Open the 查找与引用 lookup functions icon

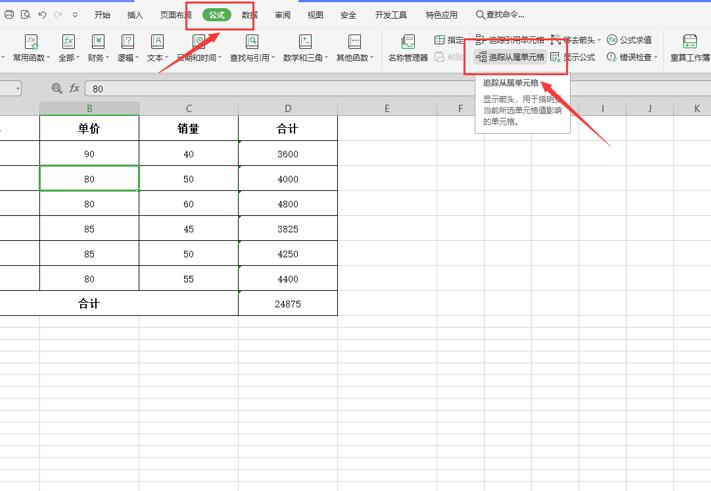pos(252,42)
